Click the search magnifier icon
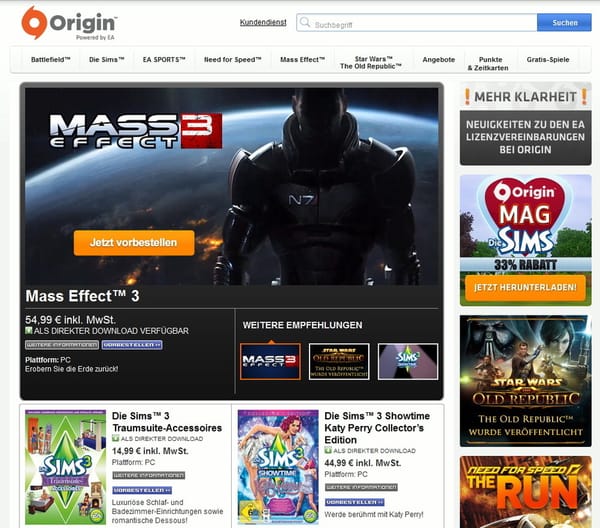 (x=305, y=22)
